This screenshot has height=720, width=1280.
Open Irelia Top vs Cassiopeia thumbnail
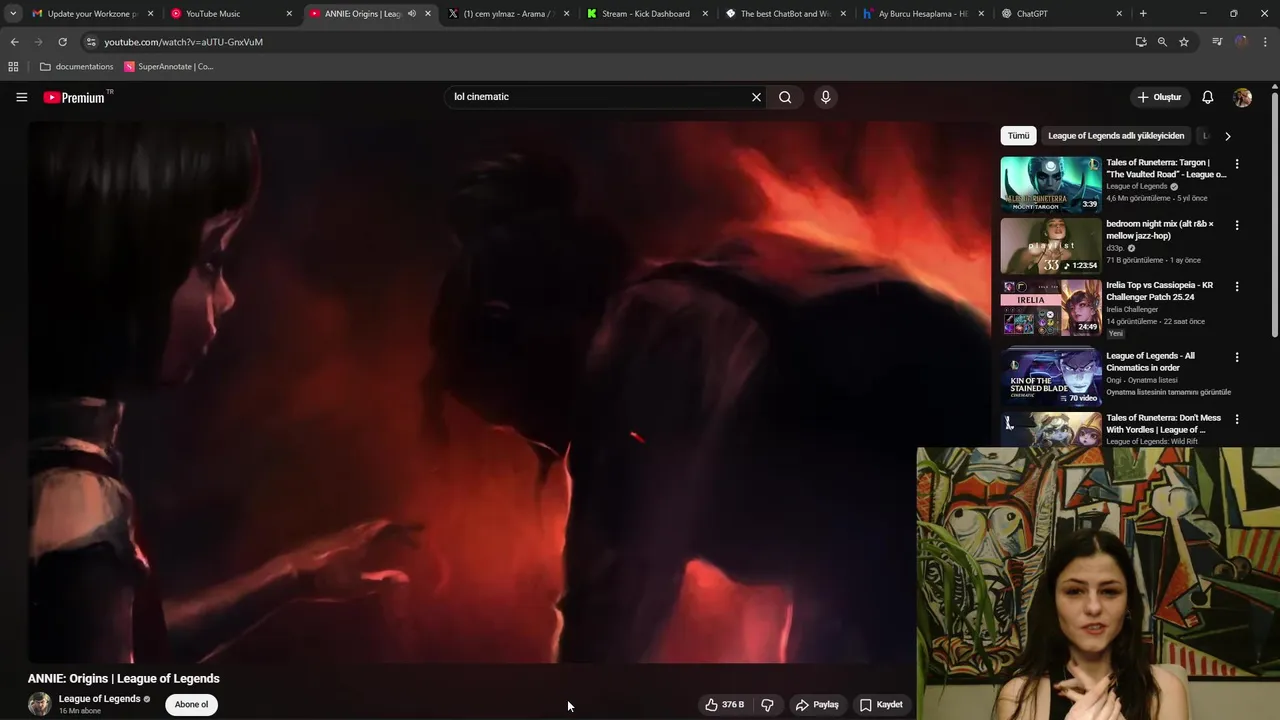click(1050, 307)
